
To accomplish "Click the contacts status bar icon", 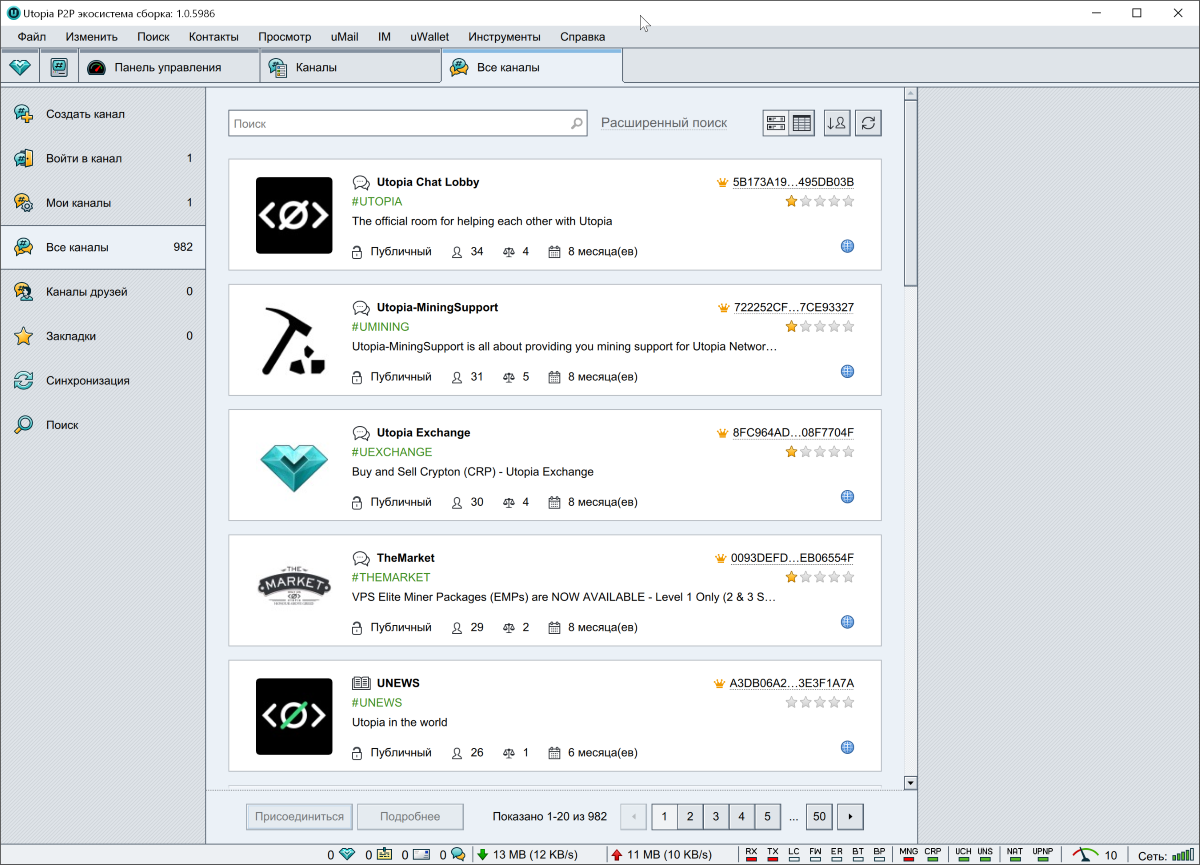I will 384,854.
